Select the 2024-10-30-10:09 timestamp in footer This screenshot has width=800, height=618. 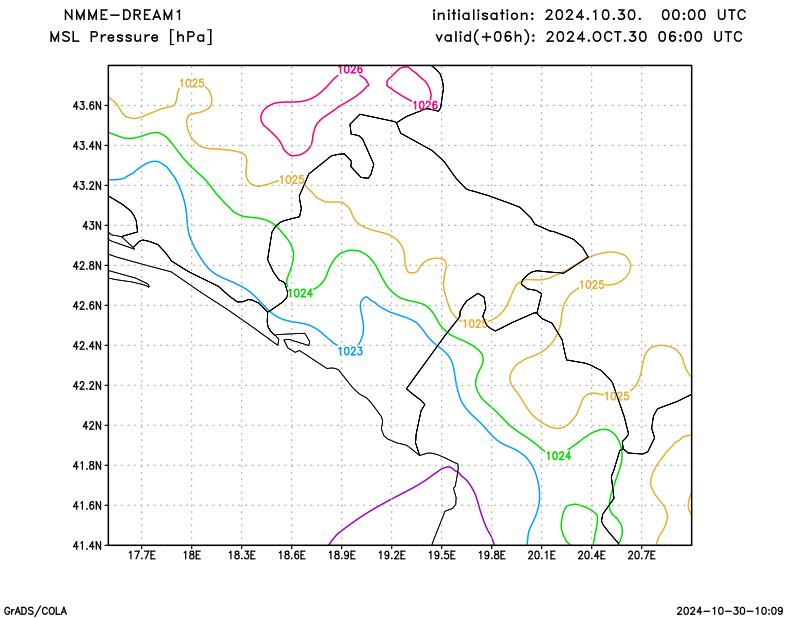coord(730,611)
